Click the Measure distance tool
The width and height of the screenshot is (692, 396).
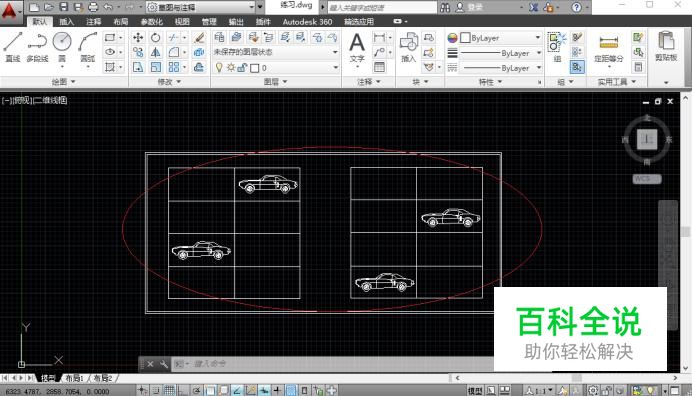click(x=609, y=47)
